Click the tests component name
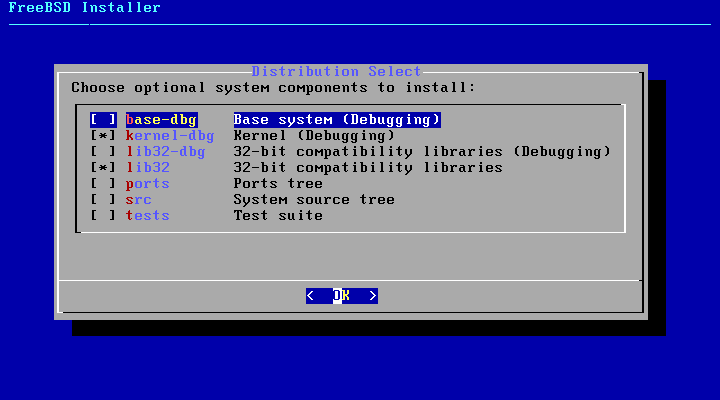Image resolution: width=720 pixels, height=400 pixels. tap(147, 216)
